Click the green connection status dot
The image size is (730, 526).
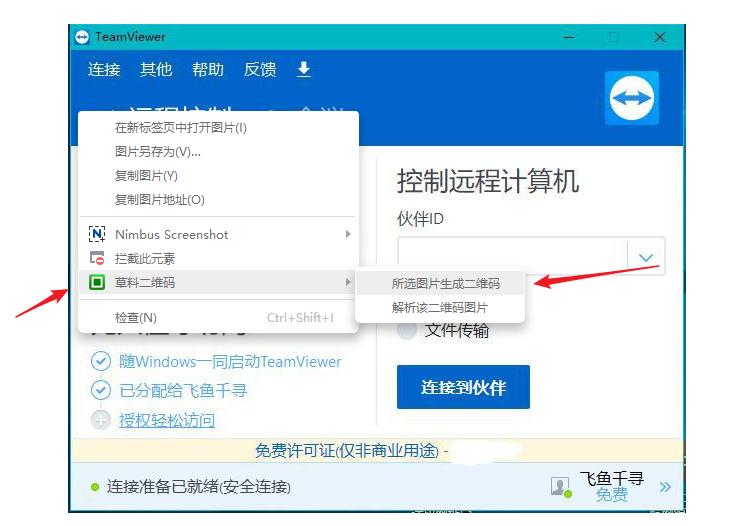(95, 487)
